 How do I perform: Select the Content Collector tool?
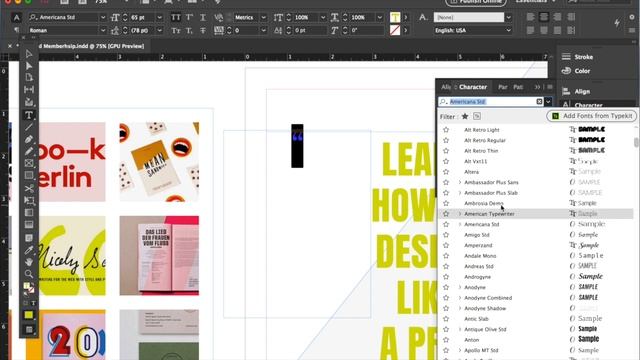point(29,102)
